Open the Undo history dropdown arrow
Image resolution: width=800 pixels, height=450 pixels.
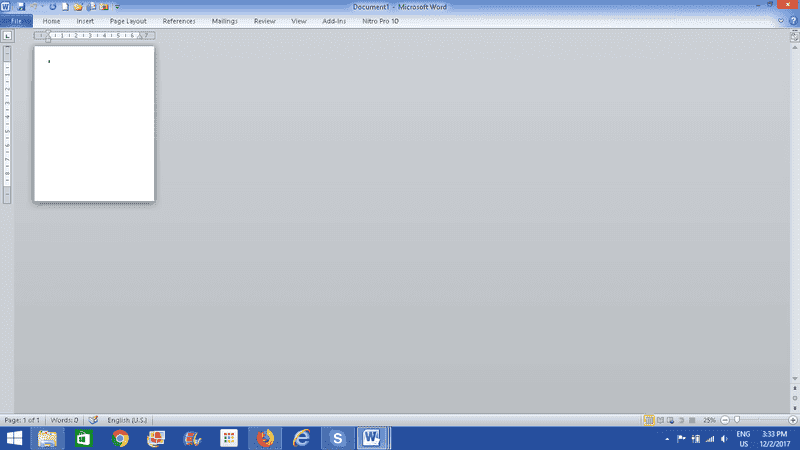pyautogui.click(x=42, y=7)
